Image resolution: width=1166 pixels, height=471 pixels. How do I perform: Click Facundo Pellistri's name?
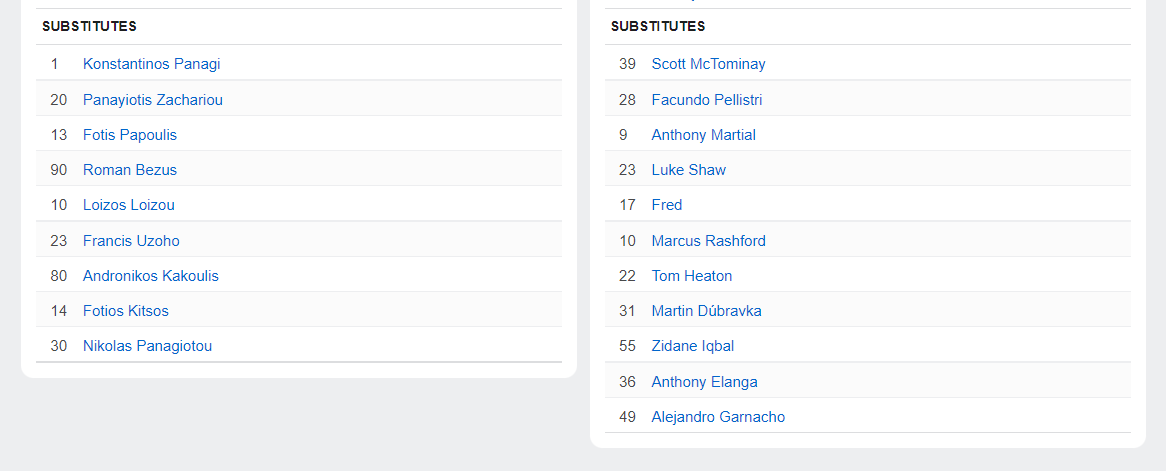click(x=706, y=100)
